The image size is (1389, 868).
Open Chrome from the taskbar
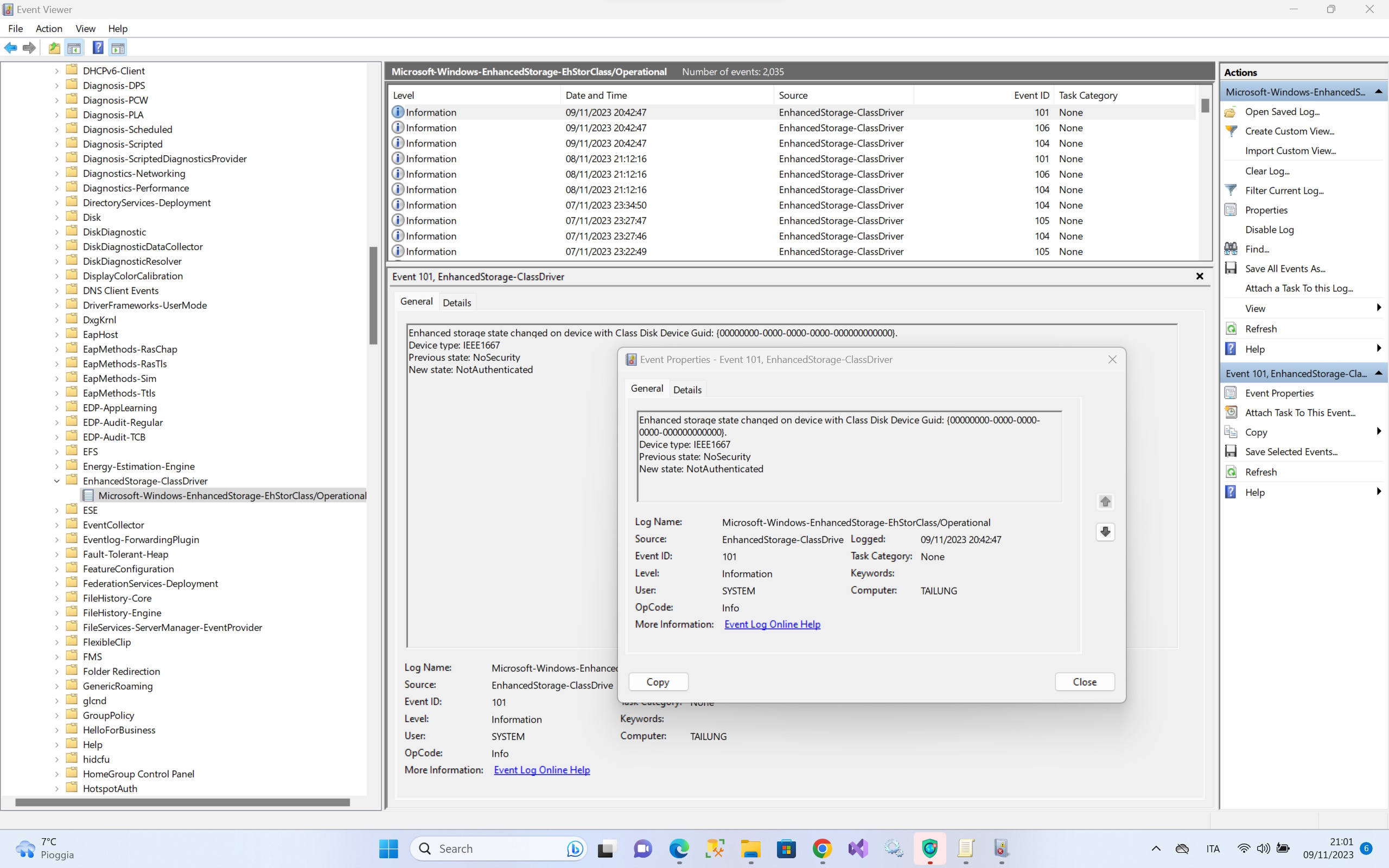(x=822, y=848)
